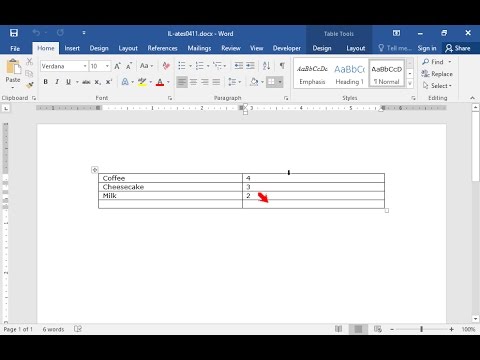Adjust the zoom slider
Image resolution: width=480 pixels, height=360 pixels.
coord(421,329)
